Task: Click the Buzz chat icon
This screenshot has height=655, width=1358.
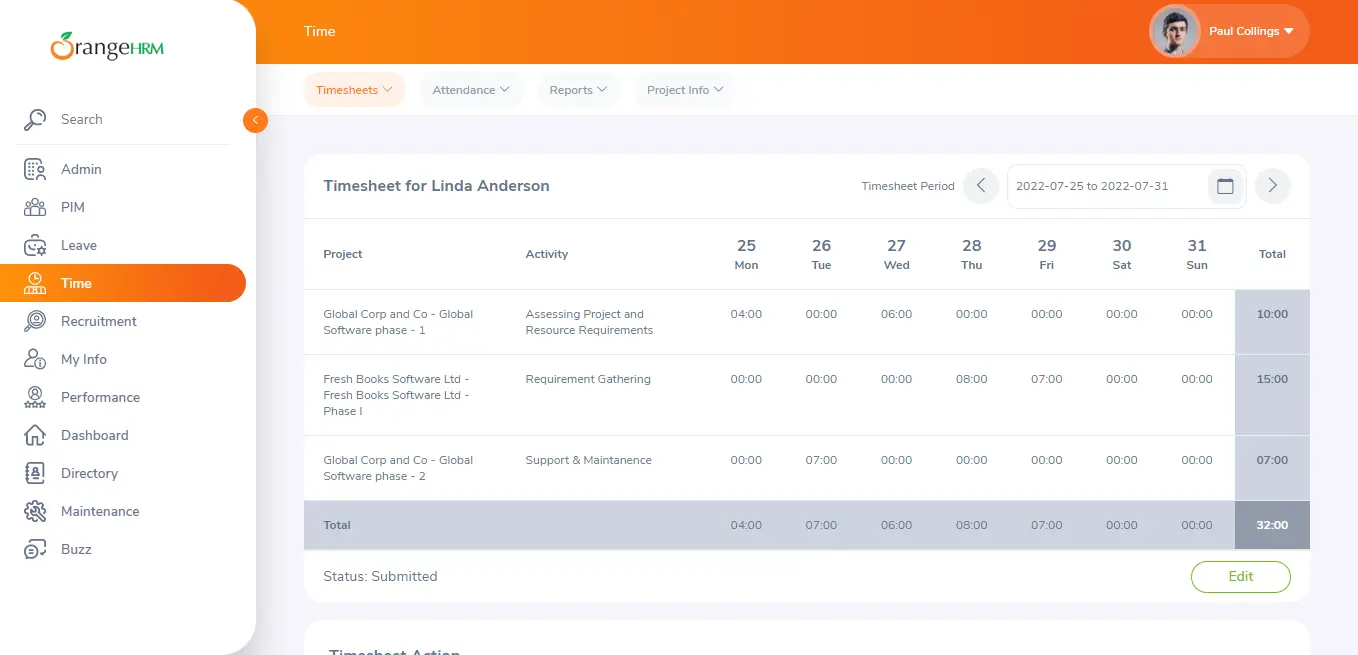Action: coord(35,550)
